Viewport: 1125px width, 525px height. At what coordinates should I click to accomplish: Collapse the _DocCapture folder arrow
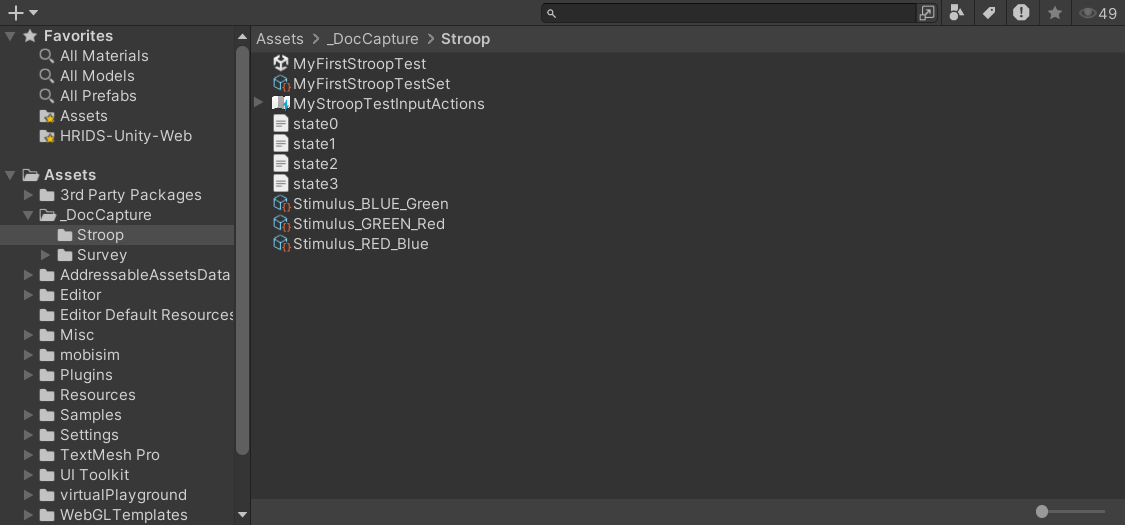tap(28, 215)
